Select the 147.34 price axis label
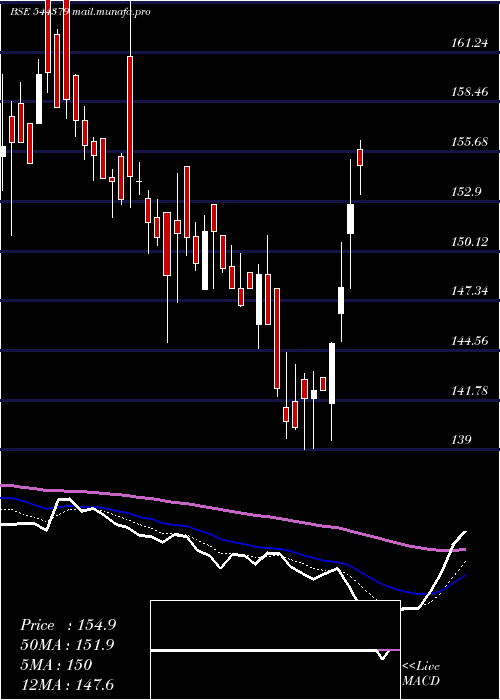This screenshot has height=700, width=500. pyautogui.click(x=470, y=291)
